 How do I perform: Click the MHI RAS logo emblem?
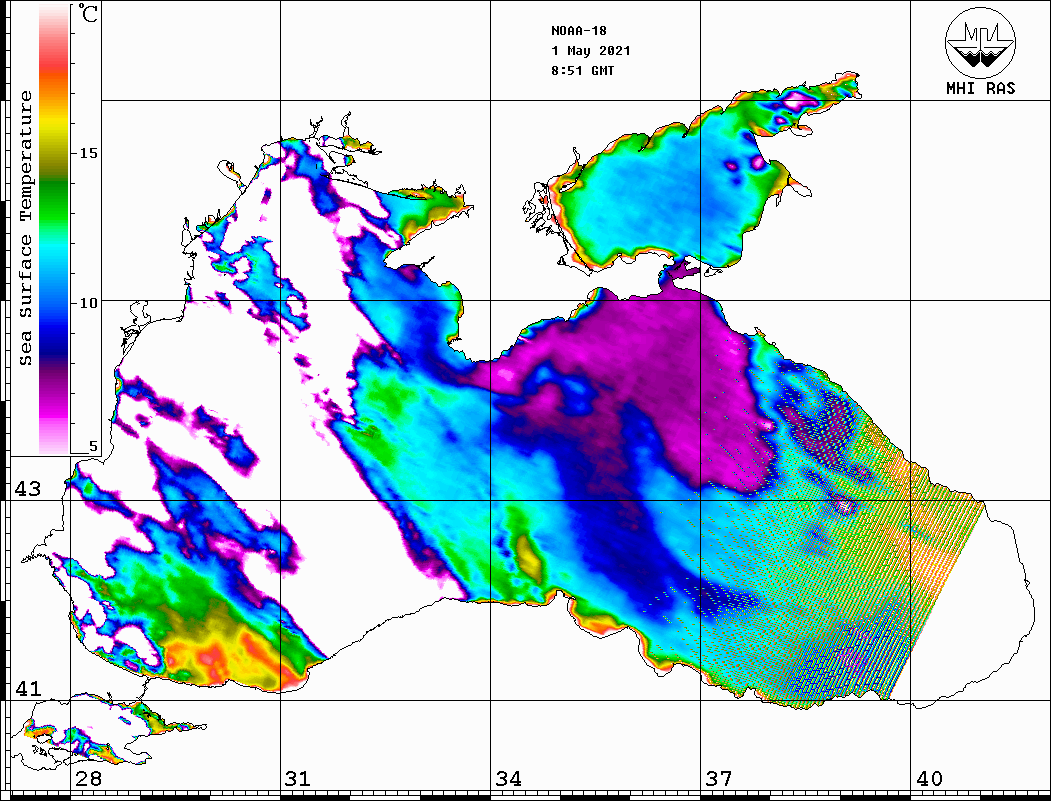[980, 43]
